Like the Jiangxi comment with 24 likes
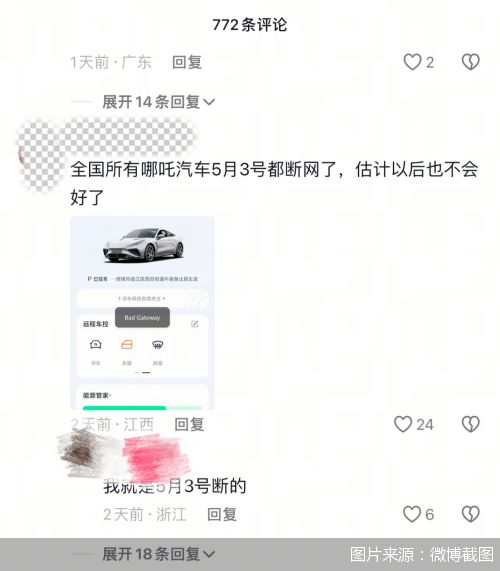 tap(403, 424)
